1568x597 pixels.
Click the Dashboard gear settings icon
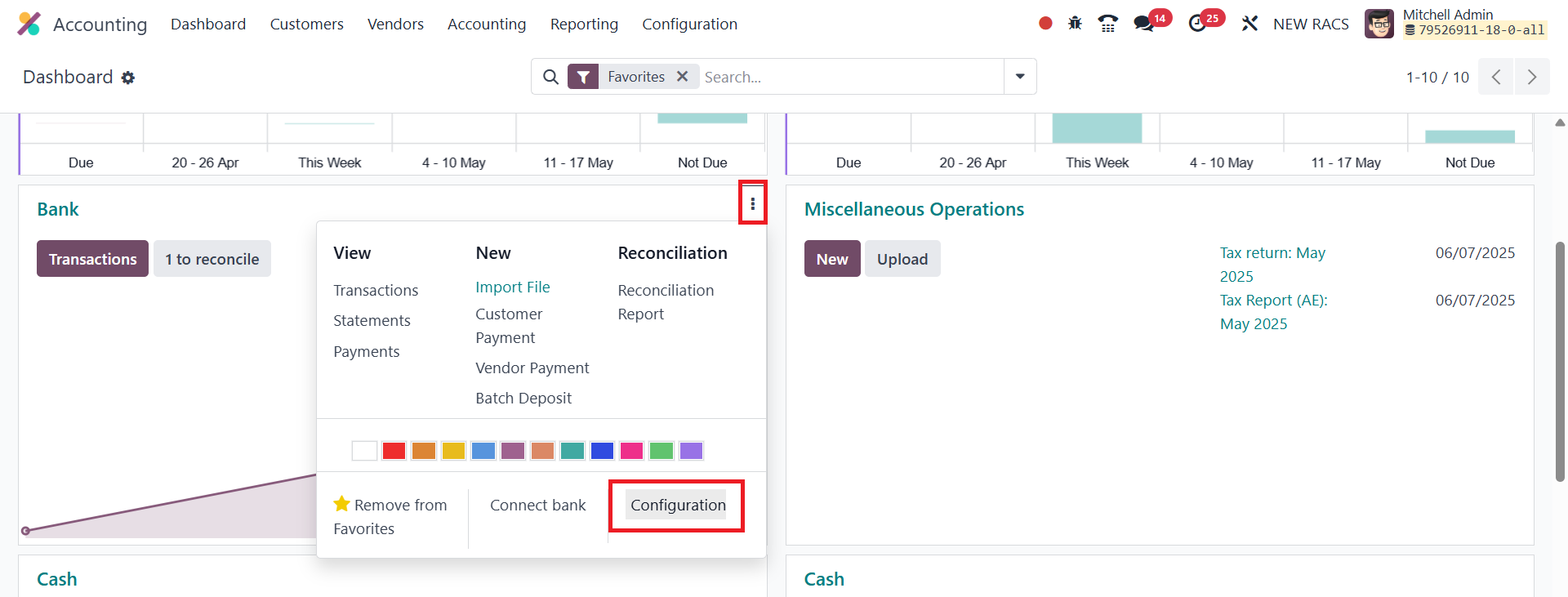tap(128, 78)
